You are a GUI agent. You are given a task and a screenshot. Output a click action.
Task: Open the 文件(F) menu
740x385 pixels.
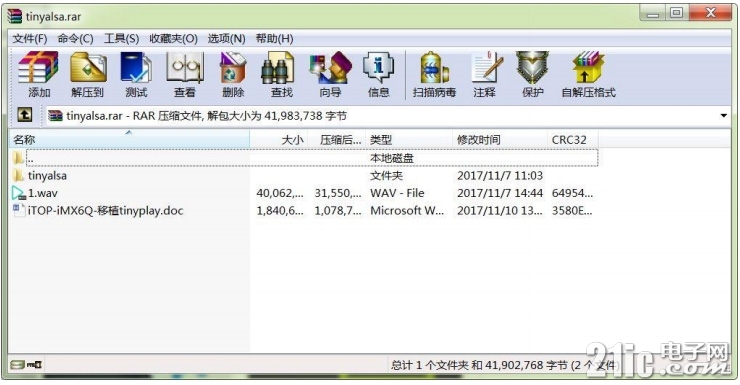click(x=30, y=39)
